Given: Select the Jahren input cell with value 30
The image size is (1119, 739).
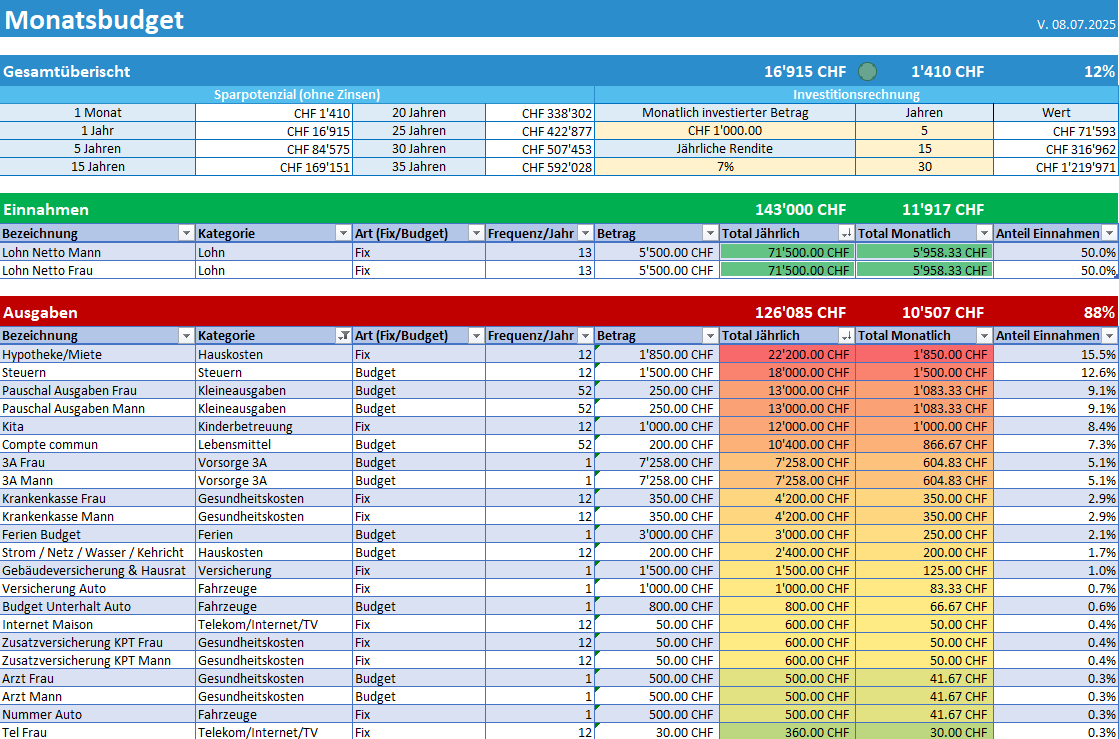Looking at the screenshot, I should pyautogui.click(x=924, y=167).
